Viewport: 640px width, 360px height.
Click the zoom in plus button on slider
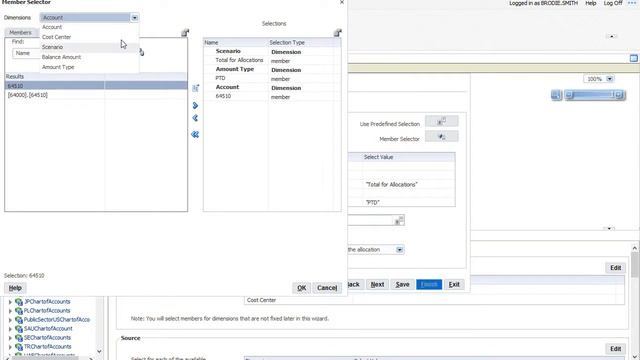(619, 95)
